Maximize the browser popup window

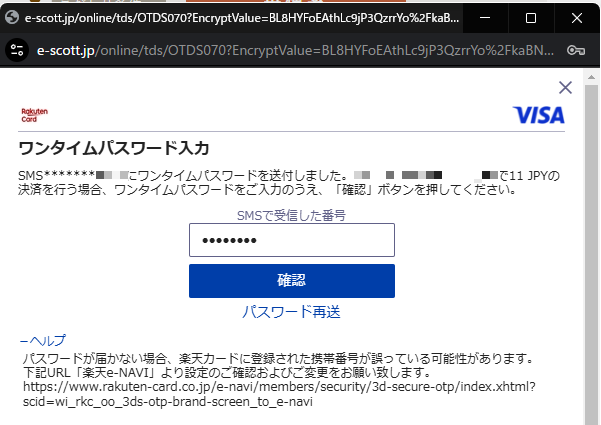click(531, 18)
